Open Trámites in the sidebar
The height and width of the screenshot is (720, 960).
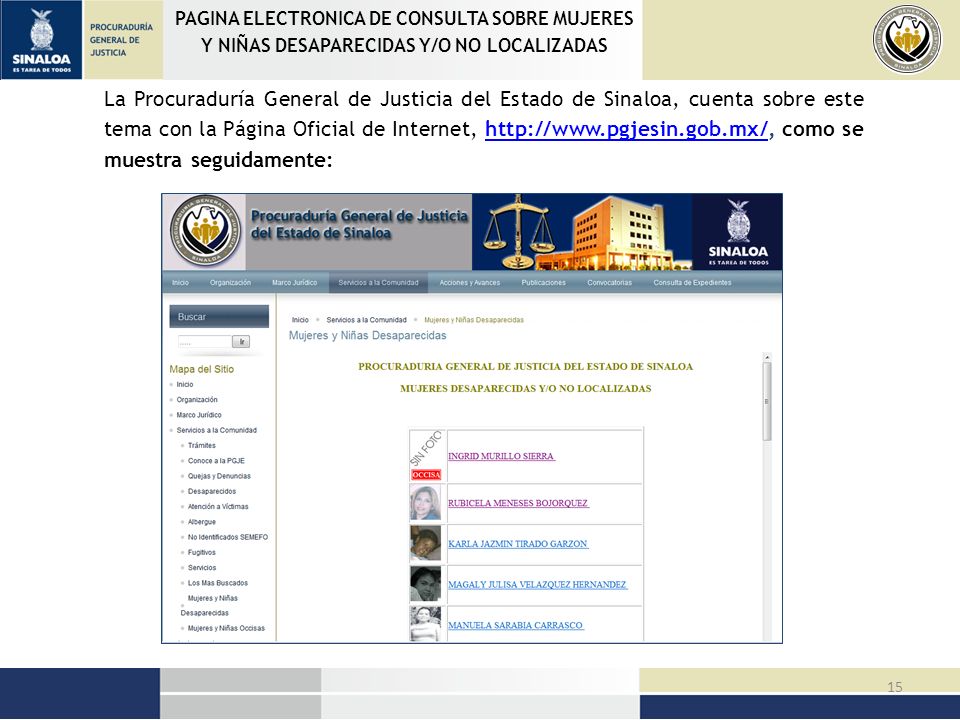[x=202, y=446]
